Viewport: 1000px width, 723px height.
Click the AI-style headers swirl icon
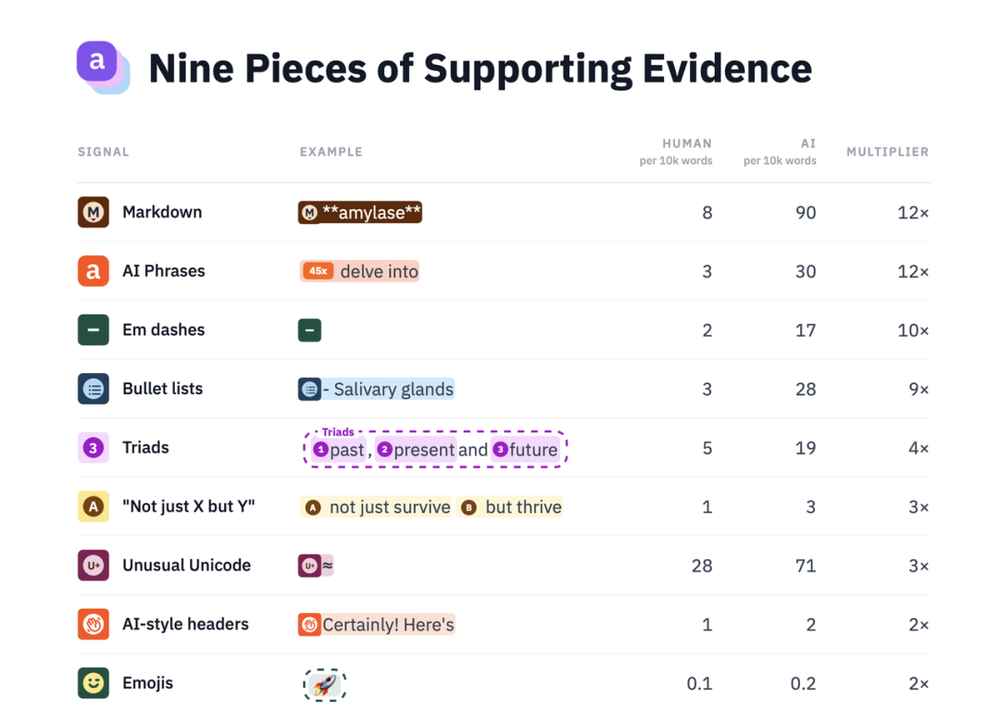coord(93,624)
